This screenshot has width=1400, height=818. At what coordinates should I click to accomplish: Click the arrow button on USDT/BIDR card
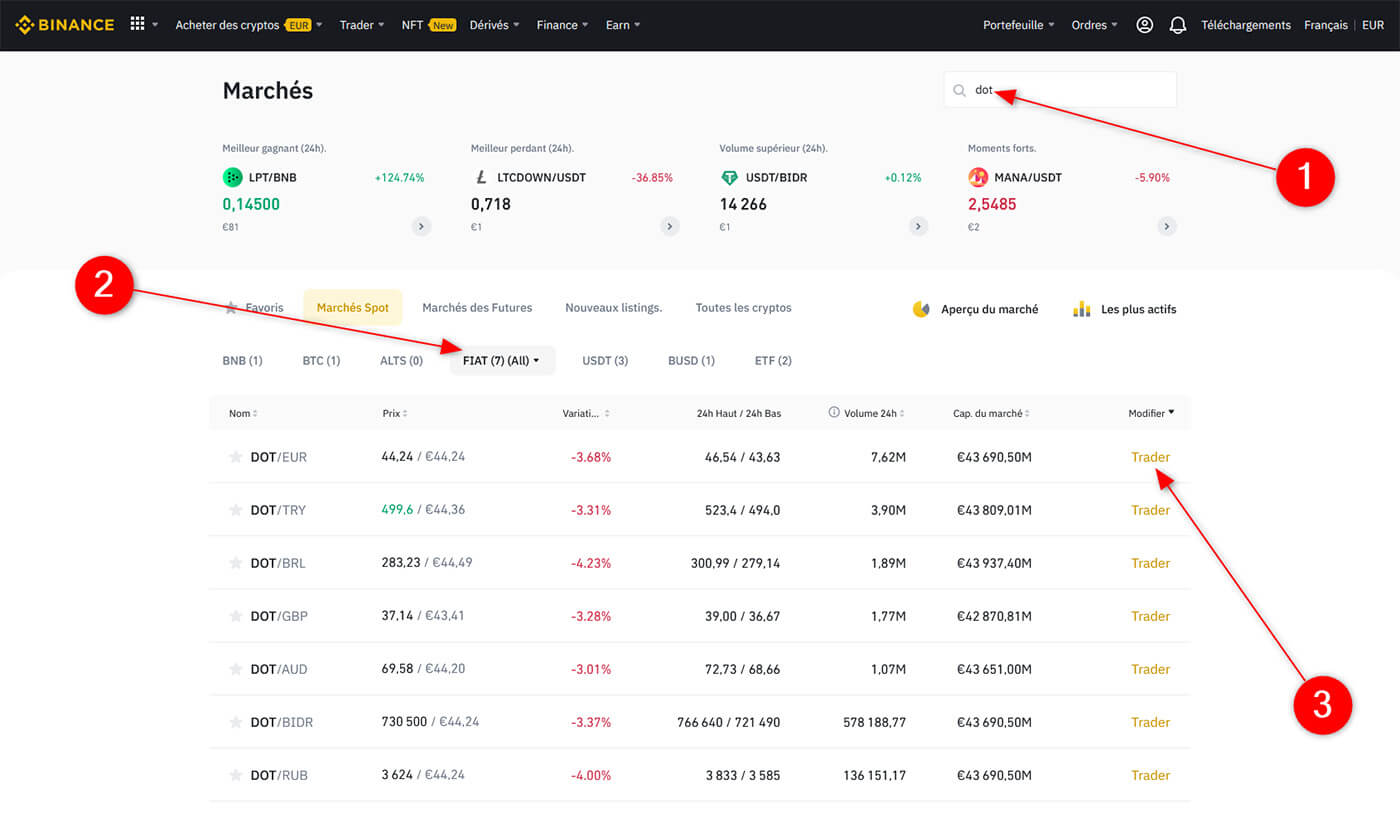tap(918, 226)
